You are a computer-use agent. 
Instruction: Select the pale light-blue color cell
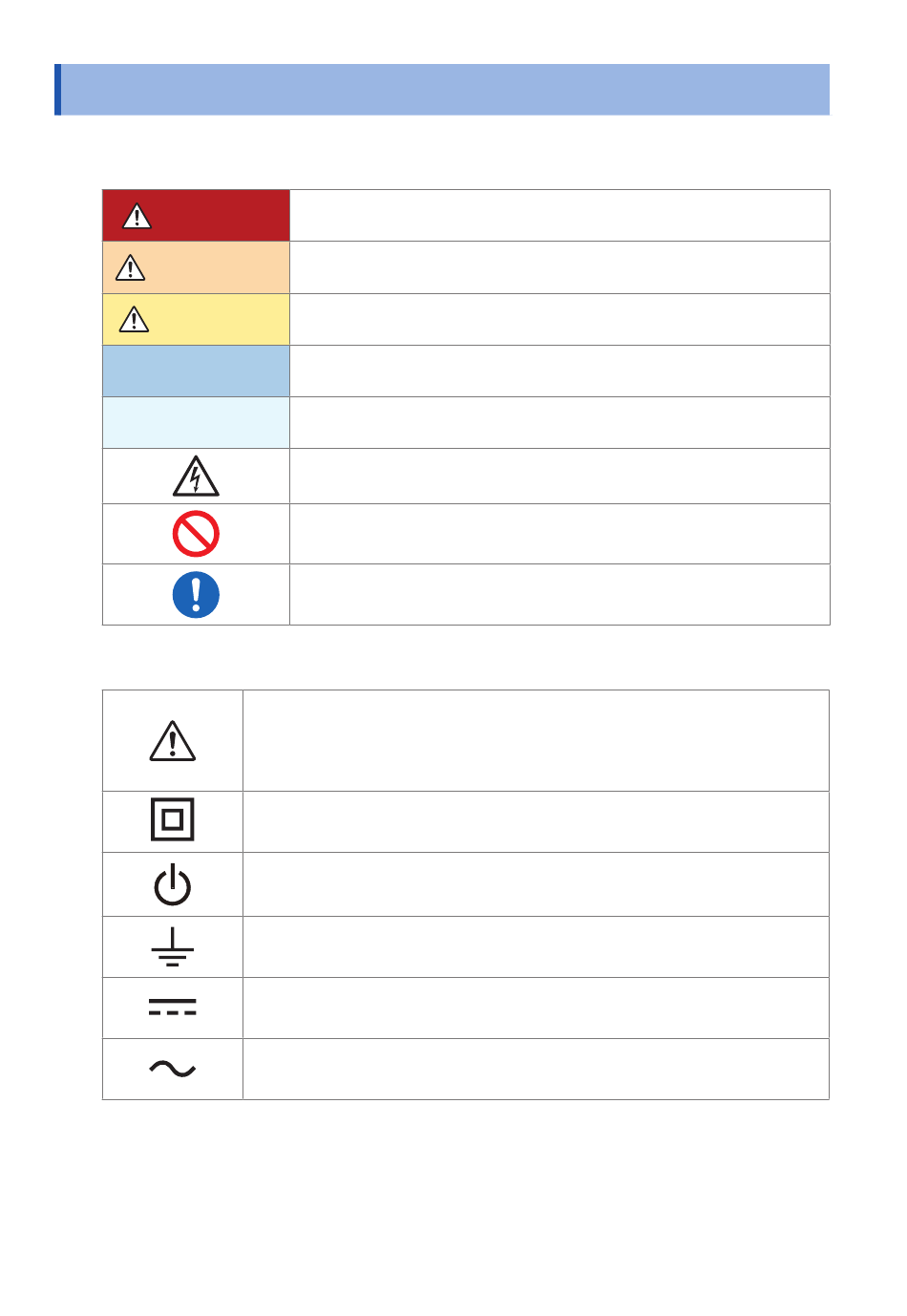(x=196, y=423)
